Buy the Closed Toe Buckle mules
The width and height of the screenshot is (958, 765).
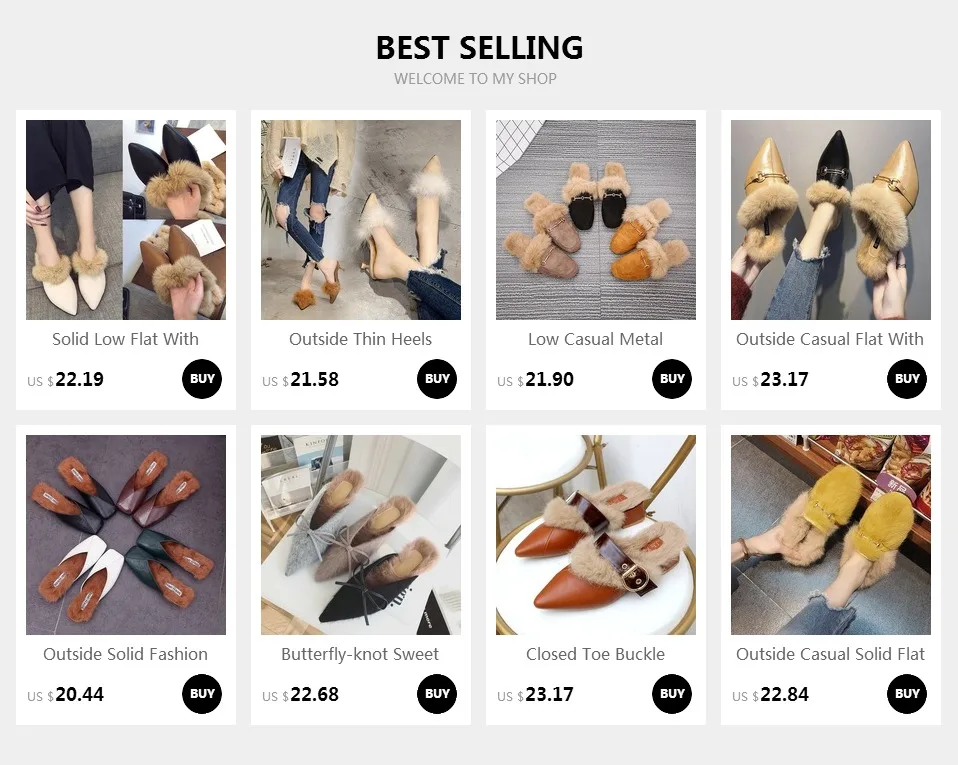672,694
